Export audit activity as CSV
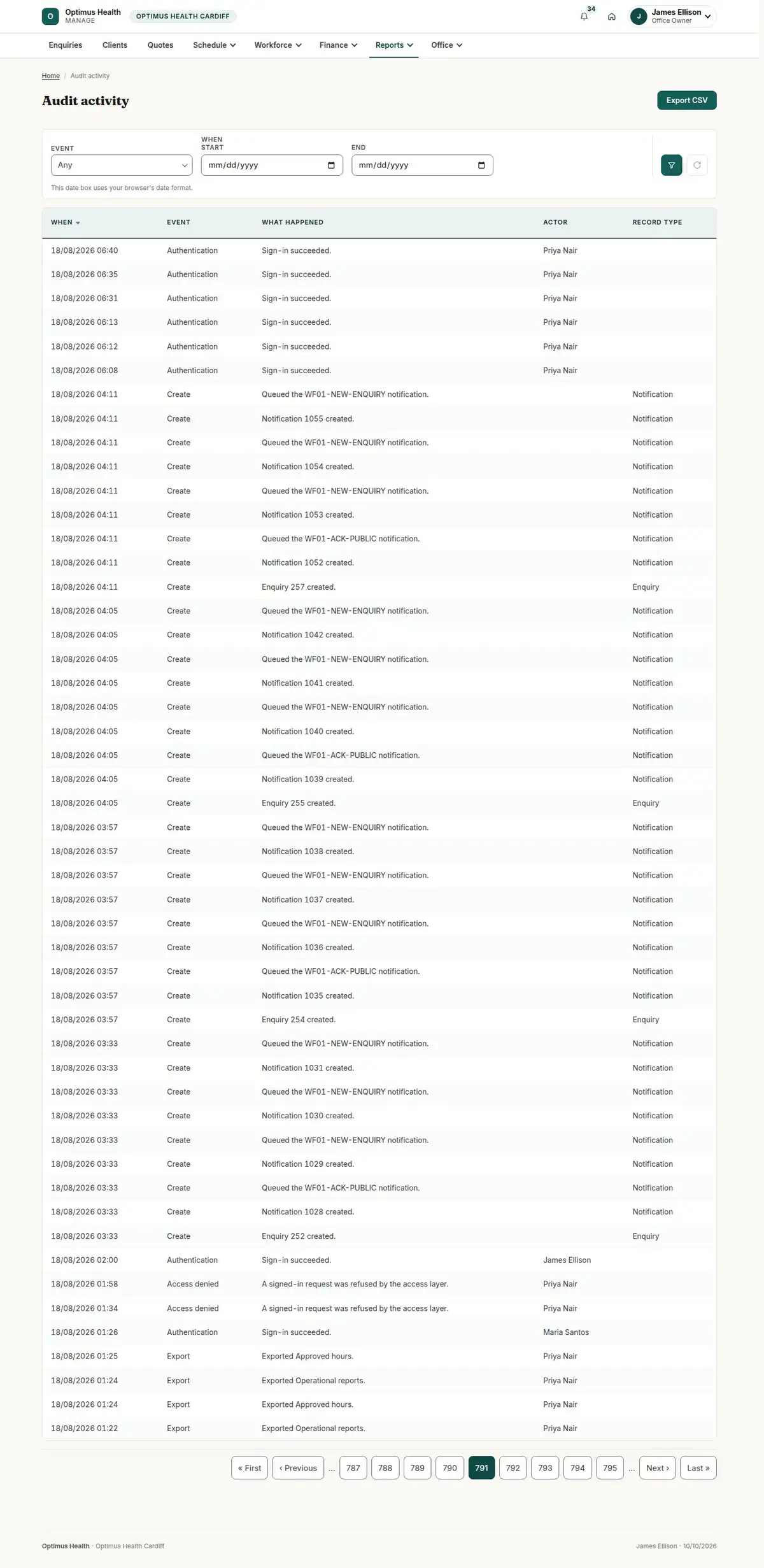Screen dimensions: 764x1568 [686, 101]
